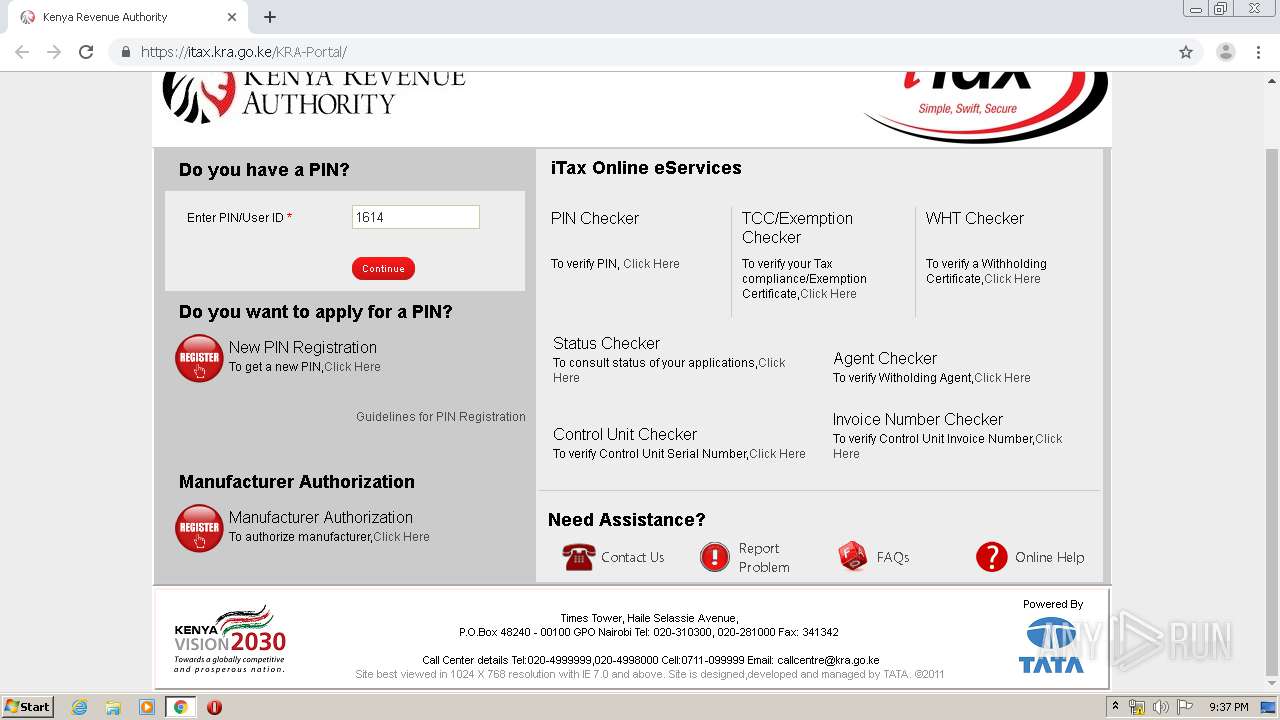1280x720 pixels.
Task: Bookmark this page with the star icon
Action: pyautogui.click(x=1186, y=52)
